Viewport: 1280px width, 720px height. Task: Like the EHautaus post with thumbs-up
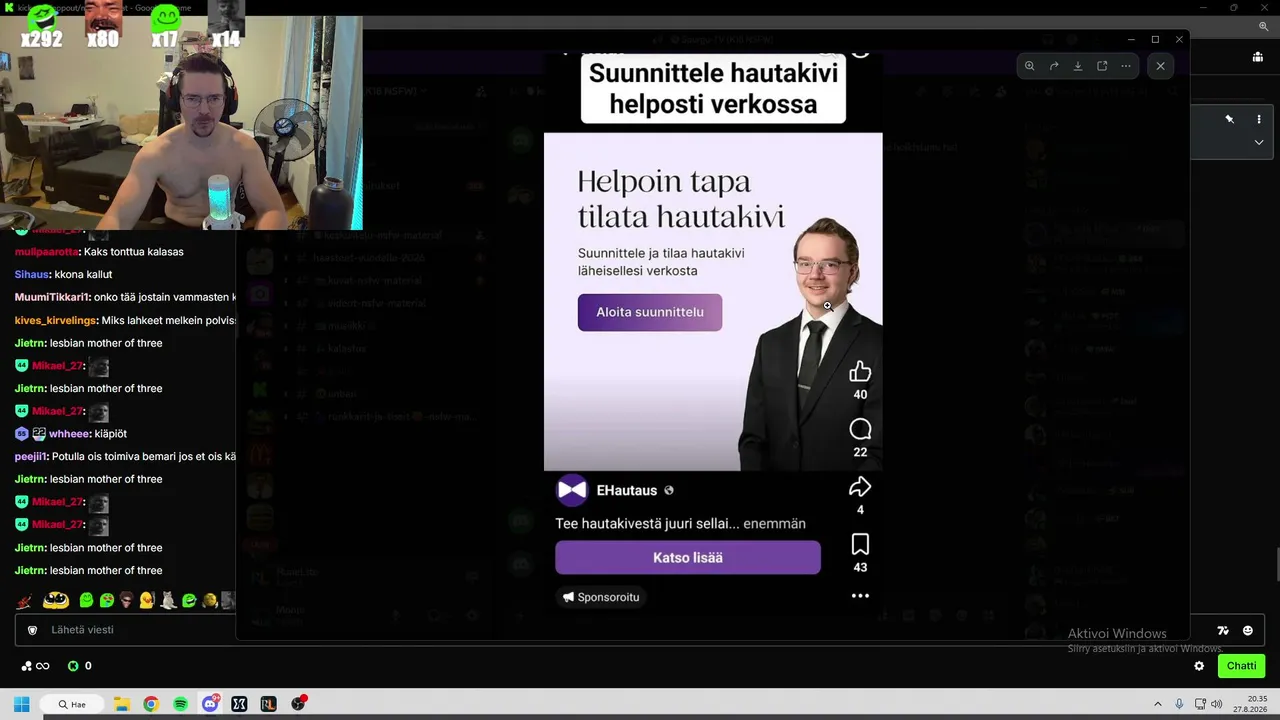point(860,372)
